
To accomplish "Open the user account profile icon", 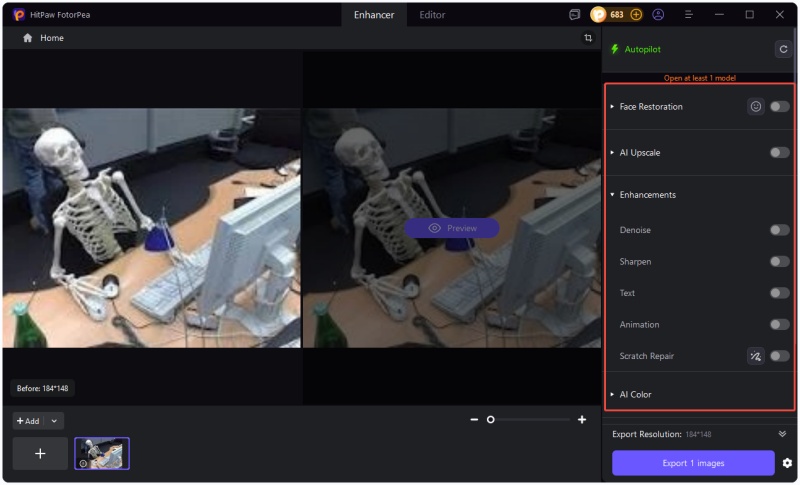I will pyautogui.click(x=658, y=15).
